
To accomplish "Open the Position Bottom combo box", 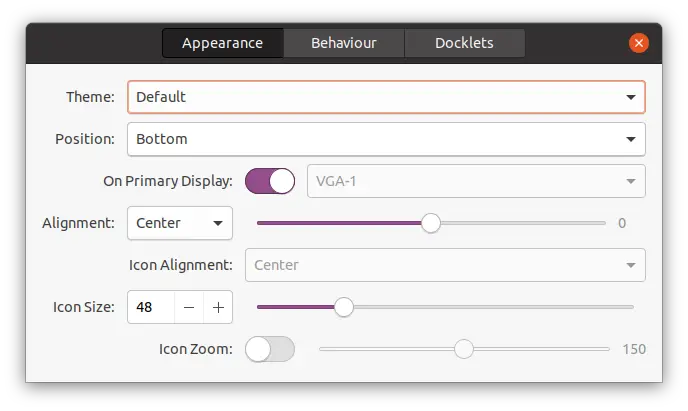I will (386, 139).
